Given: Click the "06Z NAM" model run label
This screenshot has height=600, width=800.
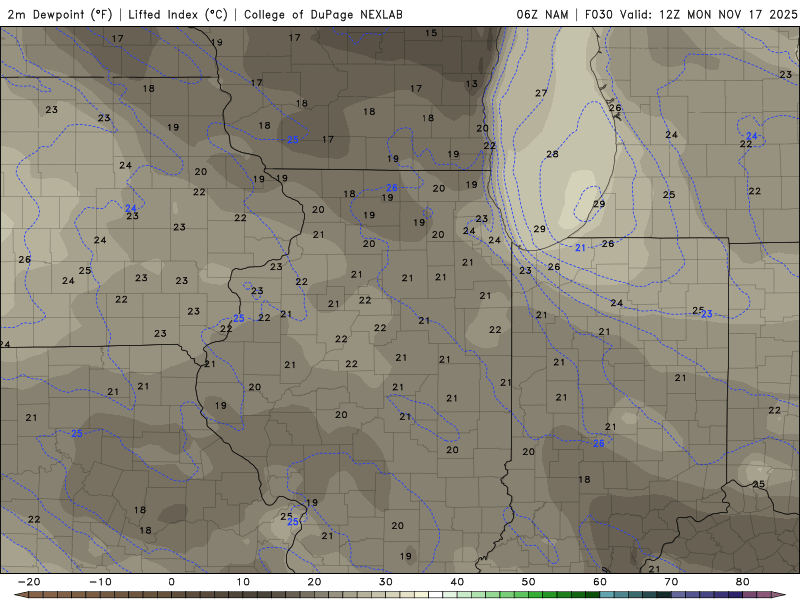Looking at the screenshot, I should [542, 14].
